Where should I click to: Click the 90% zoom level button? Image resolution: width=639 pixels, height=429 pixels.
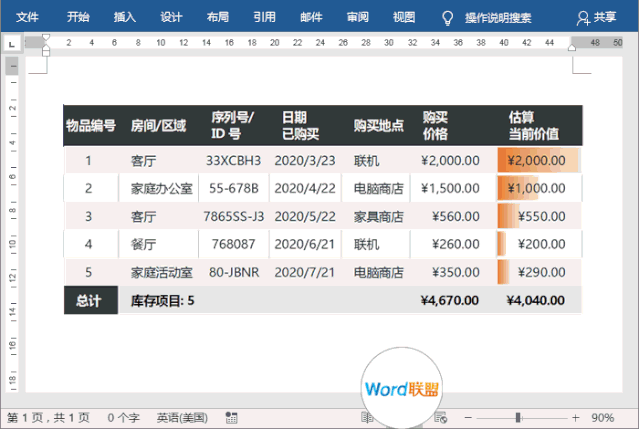click(603, 417)
